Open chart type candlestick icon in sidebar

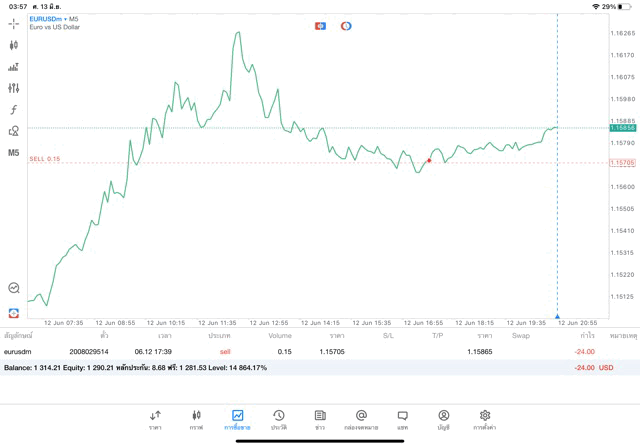tap(13, 45)
